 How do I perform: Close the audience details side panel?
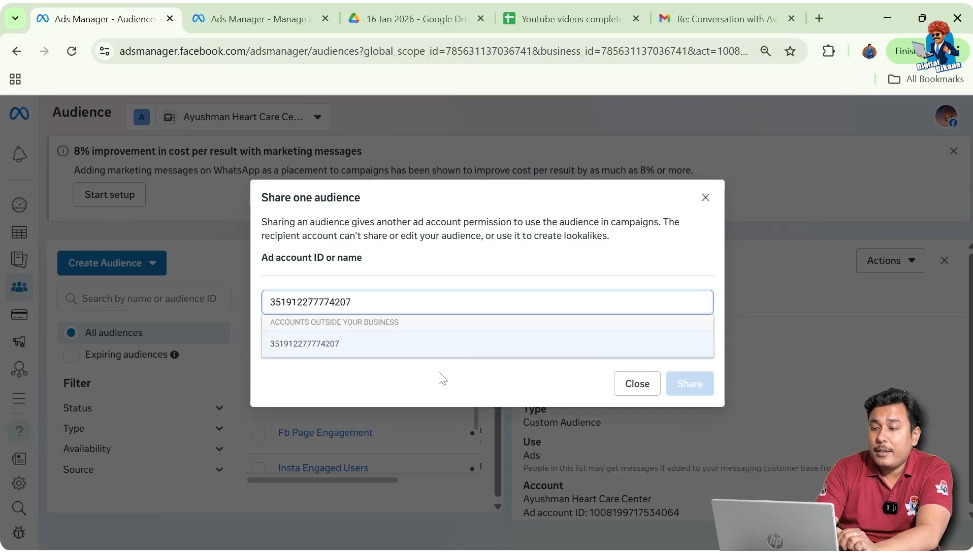click(944, 261)
